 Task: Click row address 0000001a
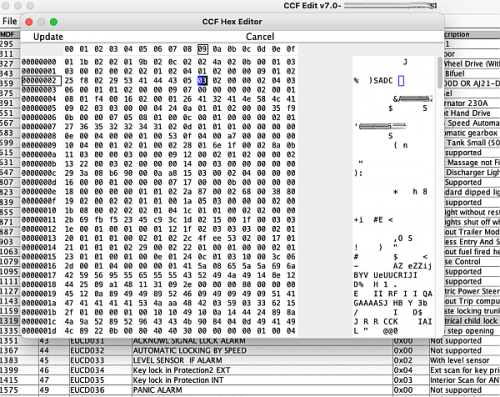[39, 303]
